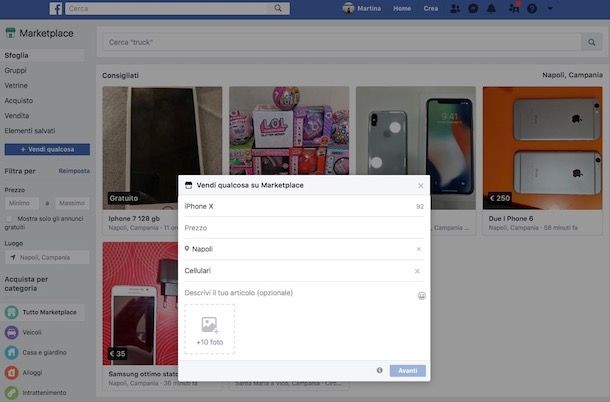This screenshot has height=402, width=610.
Task: Select the Intrattenimento category icon
Action: point(11,393)
